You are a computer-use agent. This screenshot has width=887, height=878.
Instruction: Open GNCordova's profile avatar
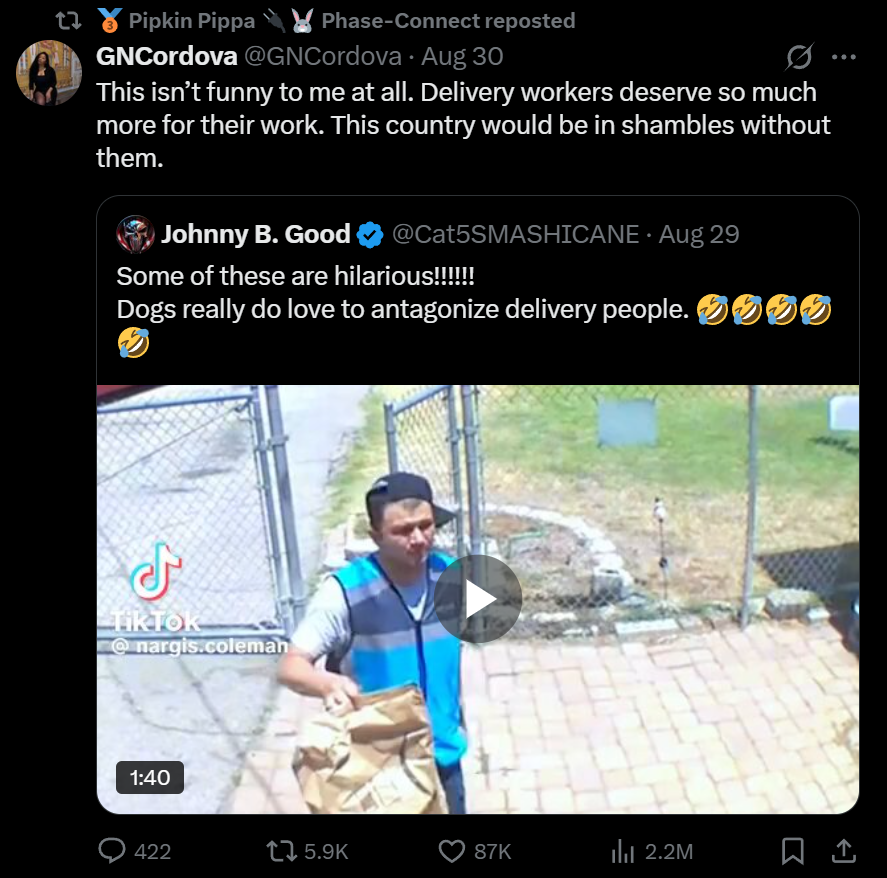point(49,72)
